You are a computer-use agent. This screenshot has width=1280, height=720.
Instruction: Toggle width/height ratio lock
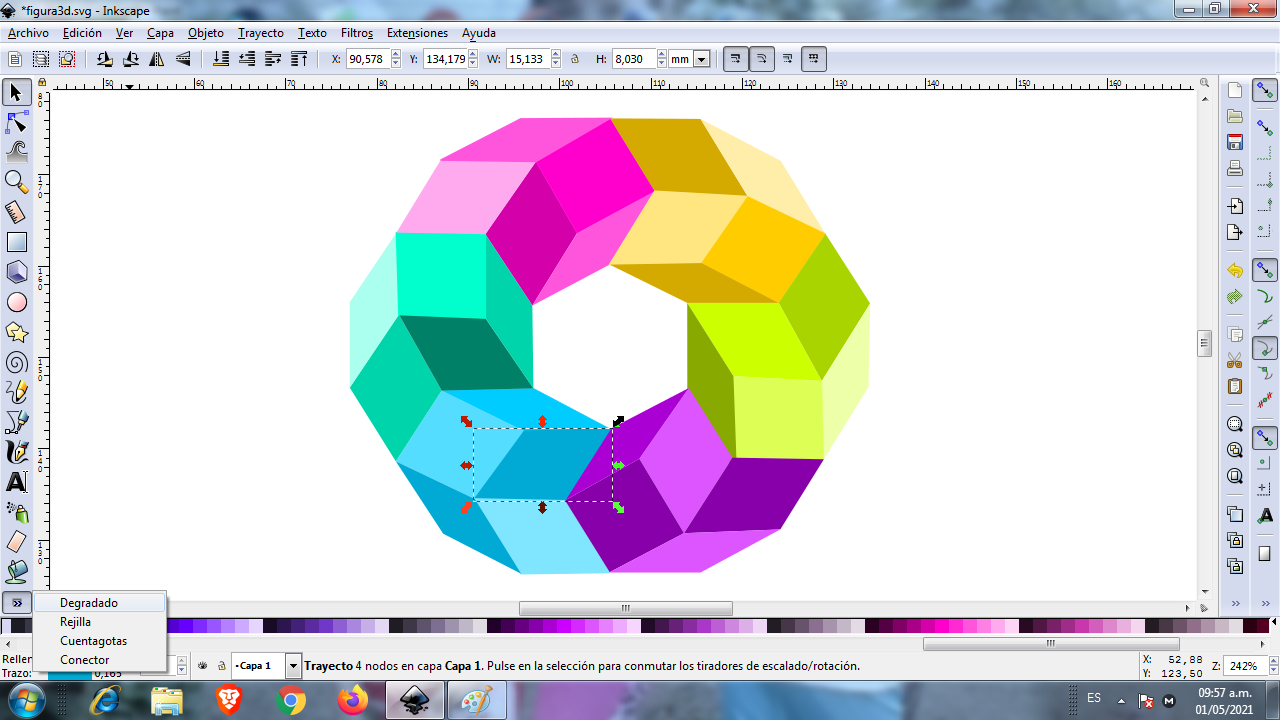click(575, 59)
